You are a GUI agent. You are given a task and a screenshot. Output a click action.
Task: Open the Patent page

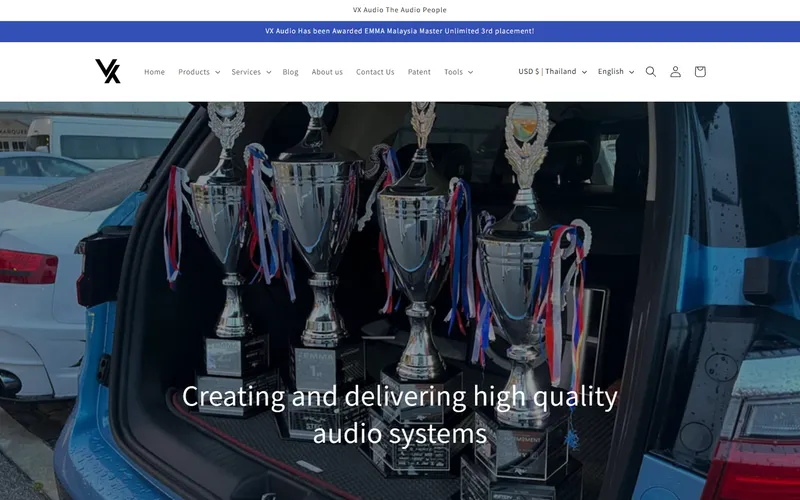tap(419, 72)
